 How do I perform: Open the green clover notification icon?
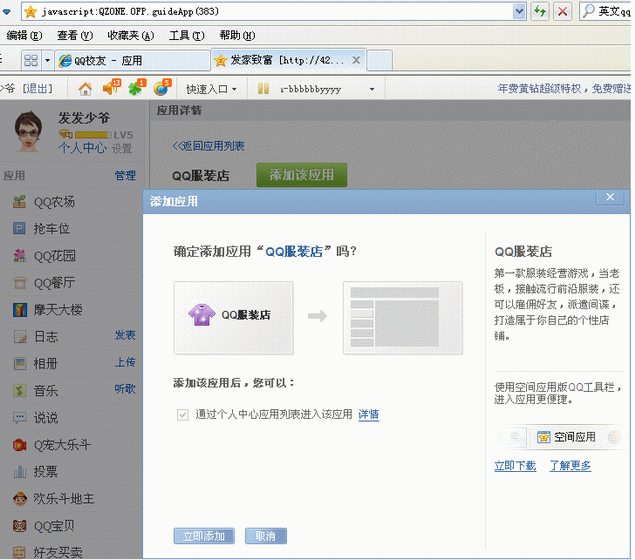[136, 87]
